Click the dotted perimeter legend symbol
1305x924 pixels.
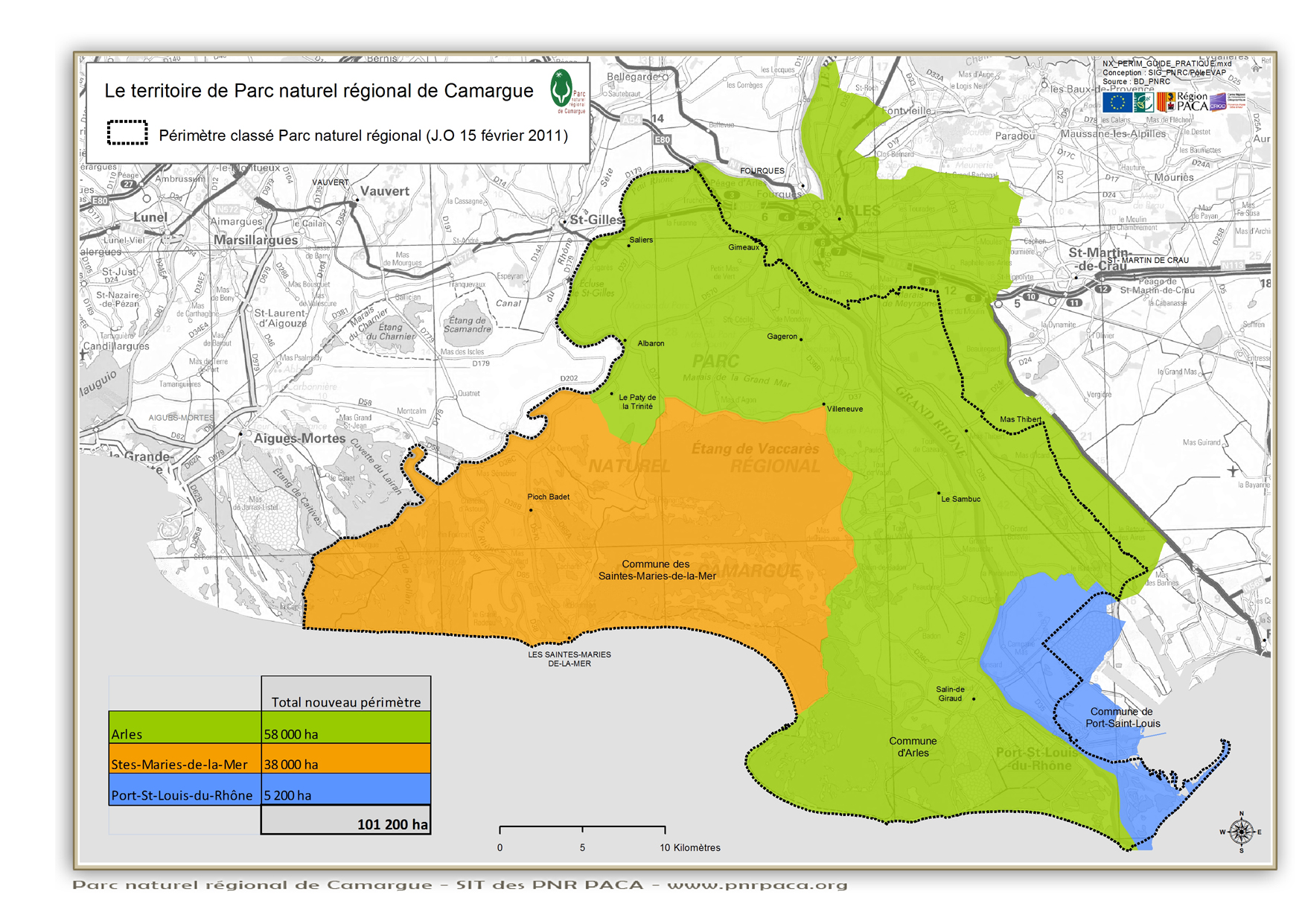click(127, 133)
